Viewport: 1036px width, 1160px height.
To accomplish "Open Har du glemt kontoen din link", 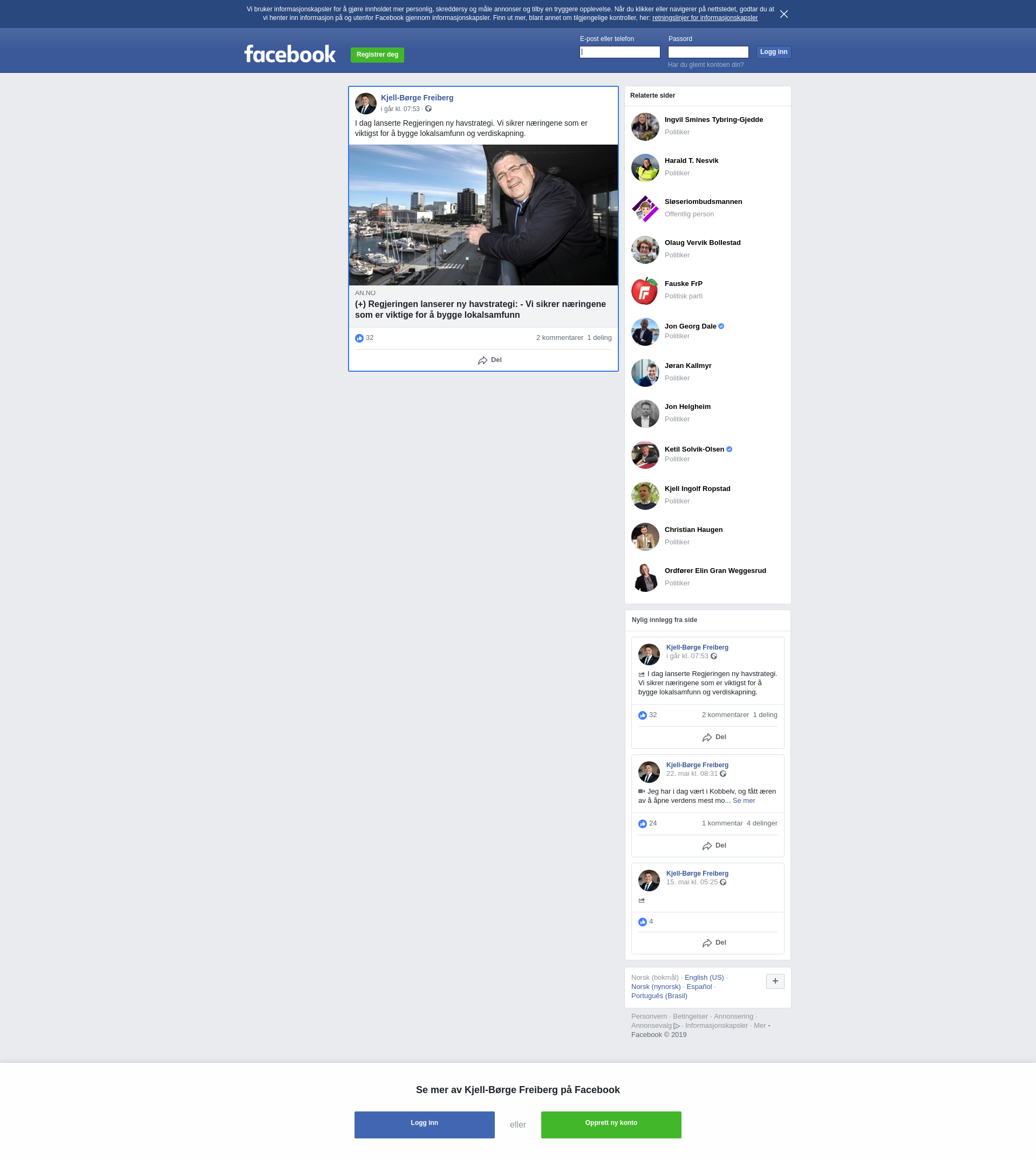I will [x=705, y=65].
